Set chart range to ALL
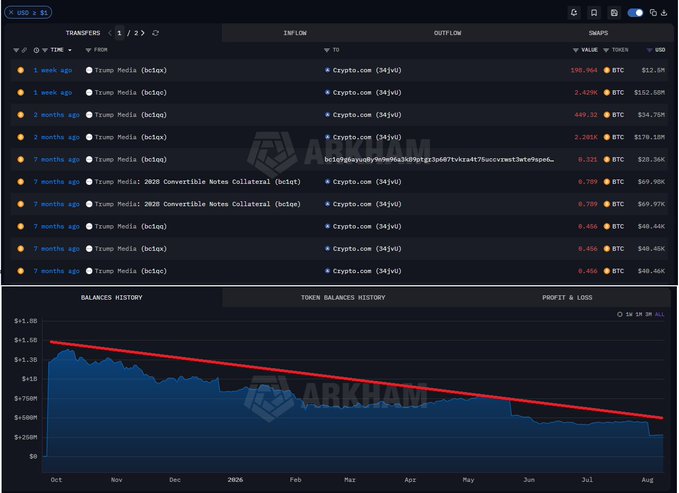The width and height of the screenshot is (679, 493). click(x=660, y=315)
